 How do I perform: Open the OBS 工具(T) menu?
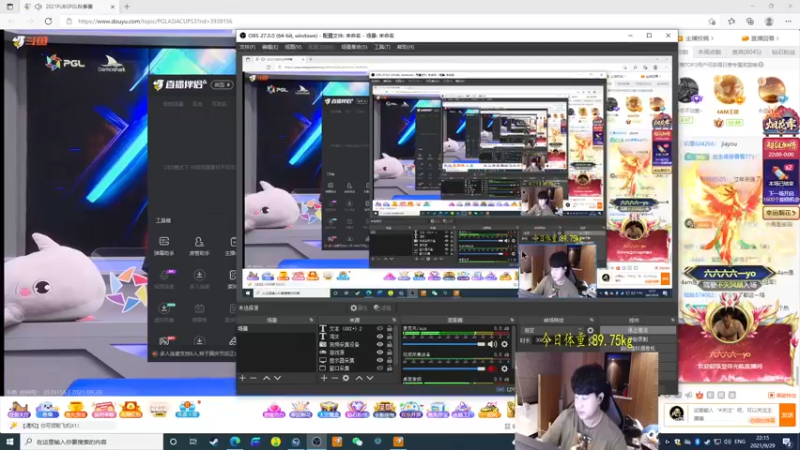click(382, 47)
